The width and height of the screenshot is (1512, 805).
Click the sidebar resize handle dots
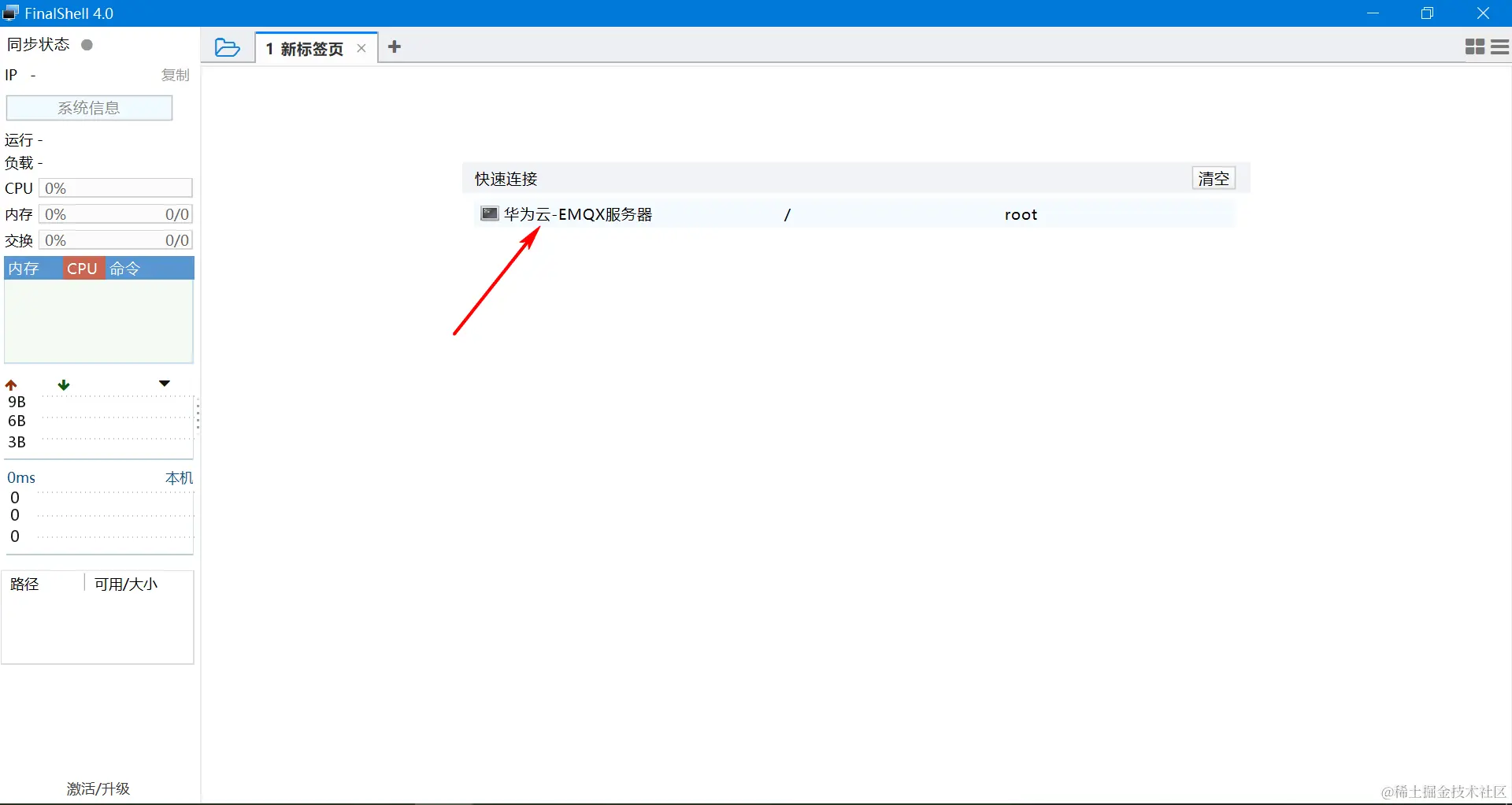tap(198, 415)
